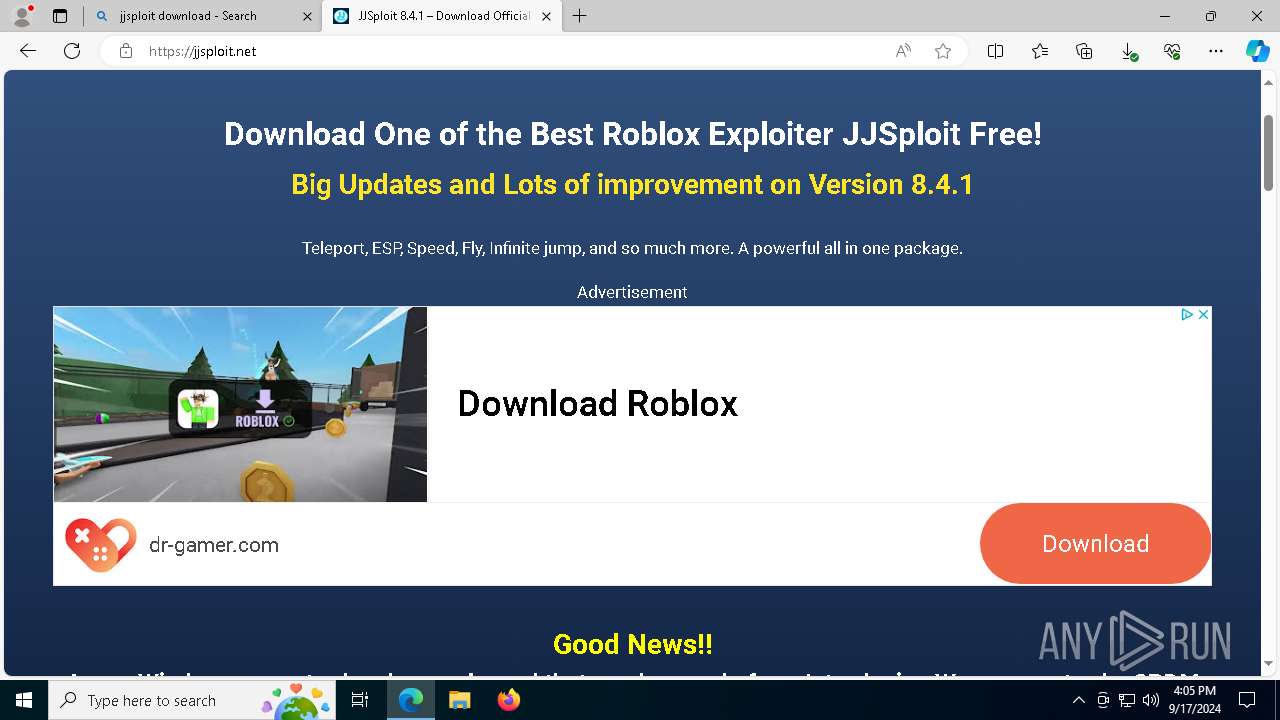The image size is (1280, 720).
Task: Open Browser essentials heart icon
Action: (x=1172, y=51)
